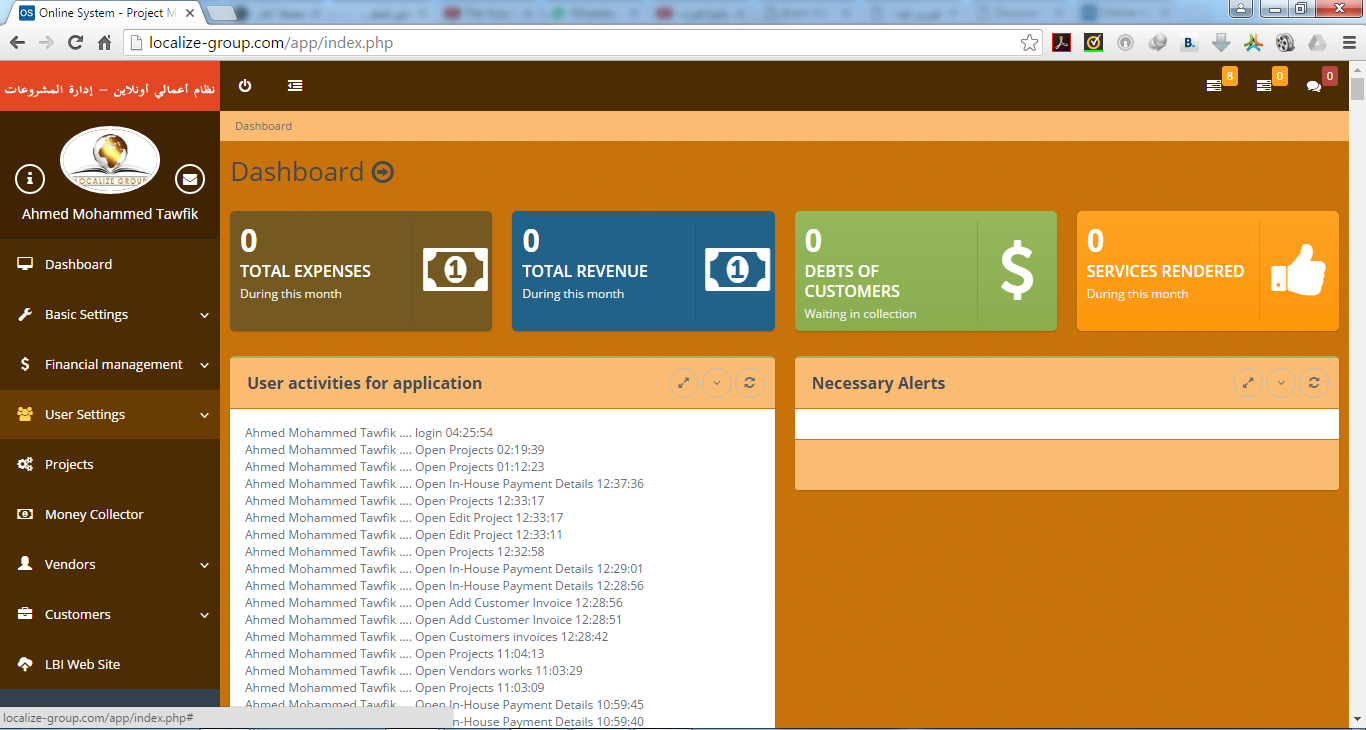Expand the Financial management submenu

pyautogui.click(x=110, y=365)
